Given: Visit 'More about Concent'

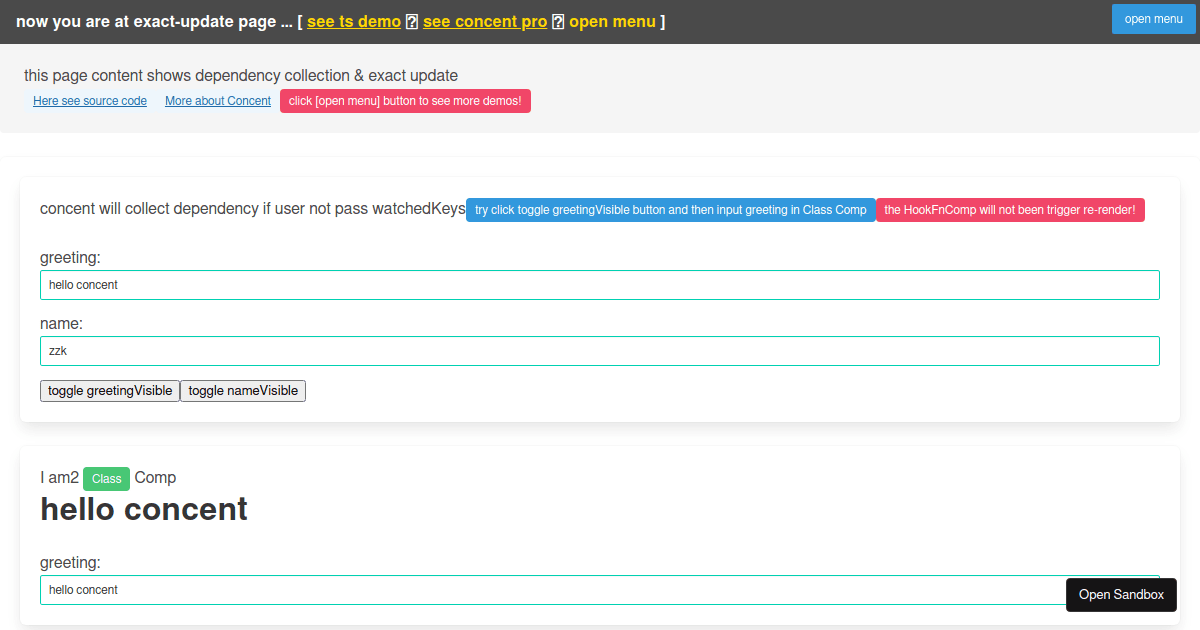Looking at the screenshot, I should pos(217,100).
